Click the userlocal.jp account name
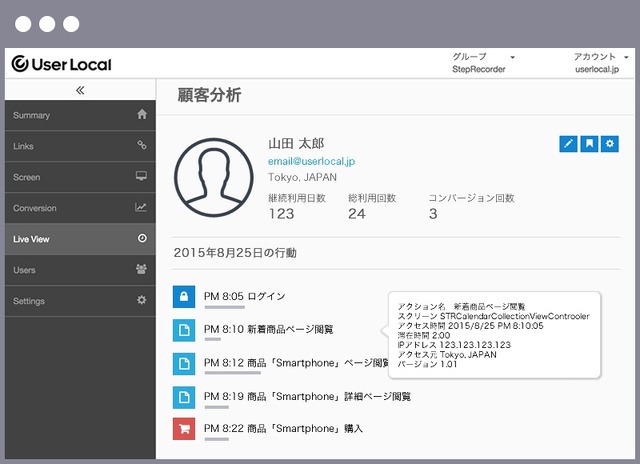Image resolution: width=640 pixels, height=464 pixels. [x=597, y=69]
